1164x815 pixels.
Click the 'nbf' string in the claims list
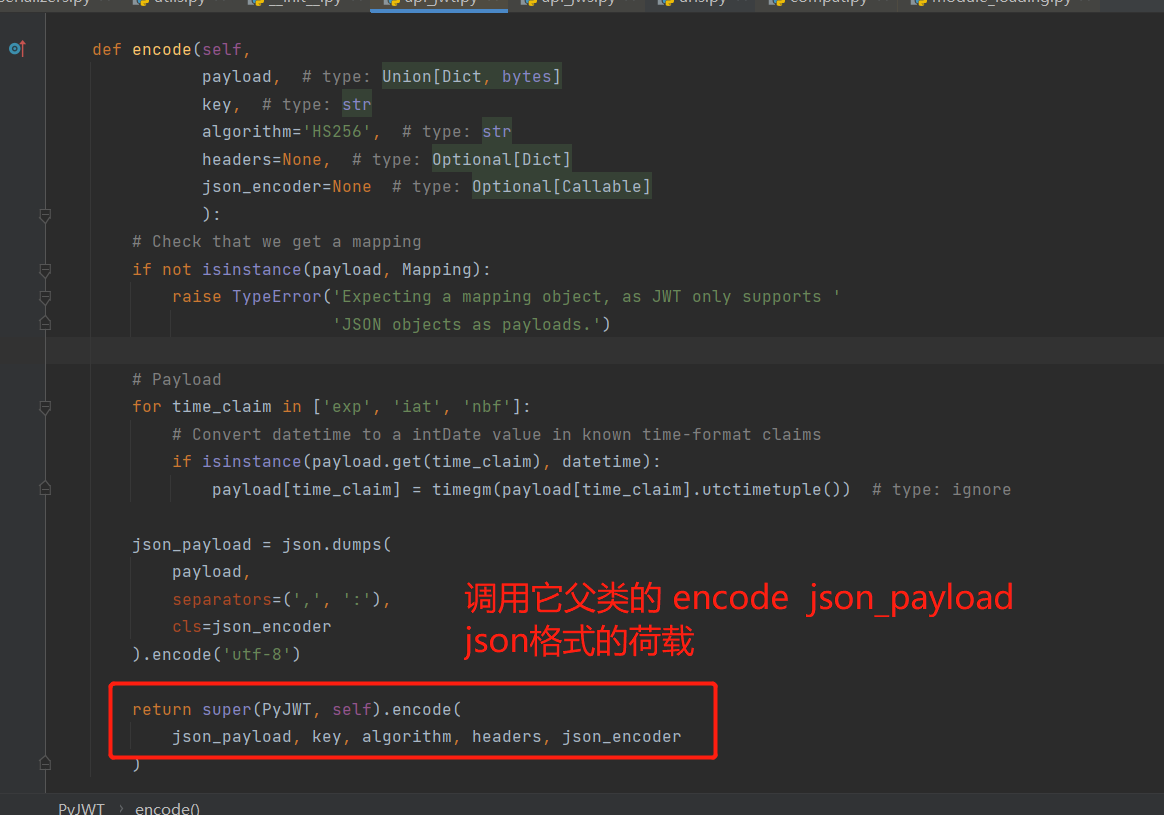(486, 407)
